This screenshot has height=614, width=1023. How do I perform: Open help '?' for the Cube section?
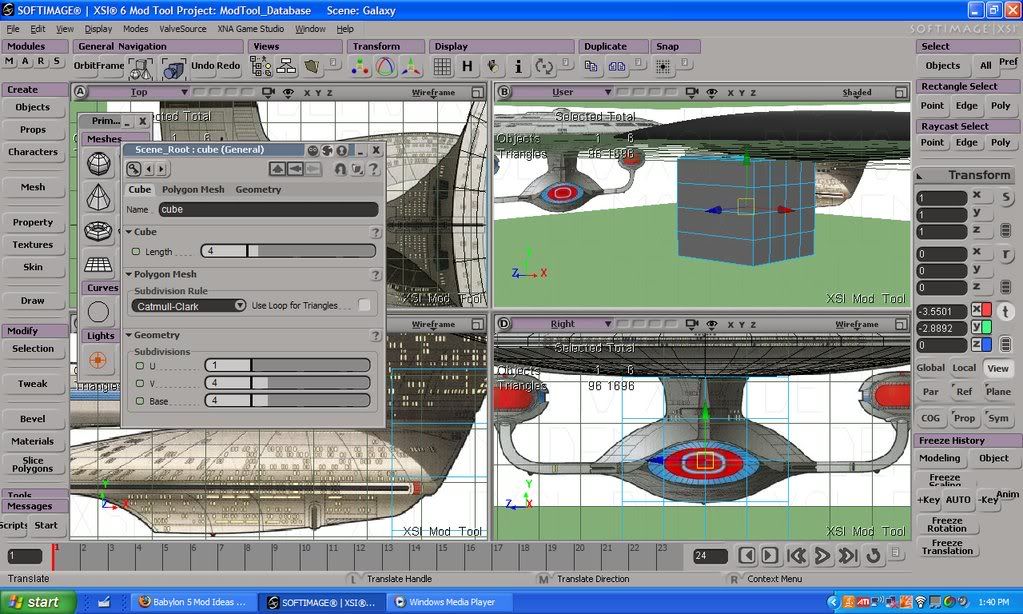376,232
